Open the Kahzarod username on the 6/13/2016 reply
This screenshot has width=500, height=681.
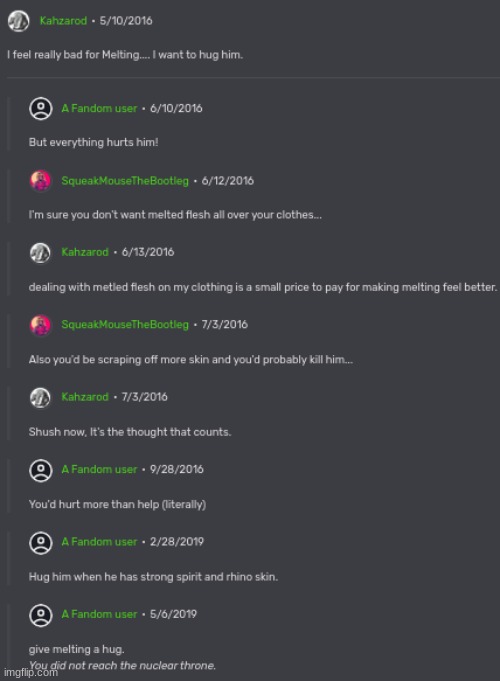[x=85, y=252]
